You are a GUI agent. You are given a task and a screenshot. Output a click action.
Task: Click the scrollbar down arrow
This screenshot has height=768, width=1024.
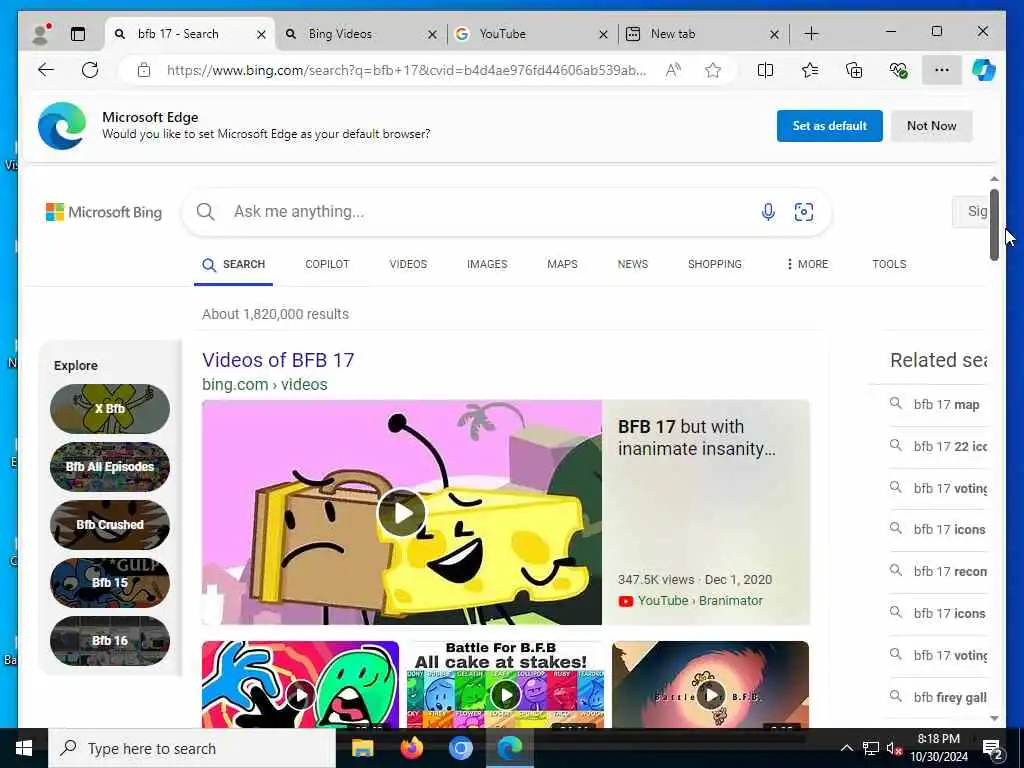(x=994, y=718)
